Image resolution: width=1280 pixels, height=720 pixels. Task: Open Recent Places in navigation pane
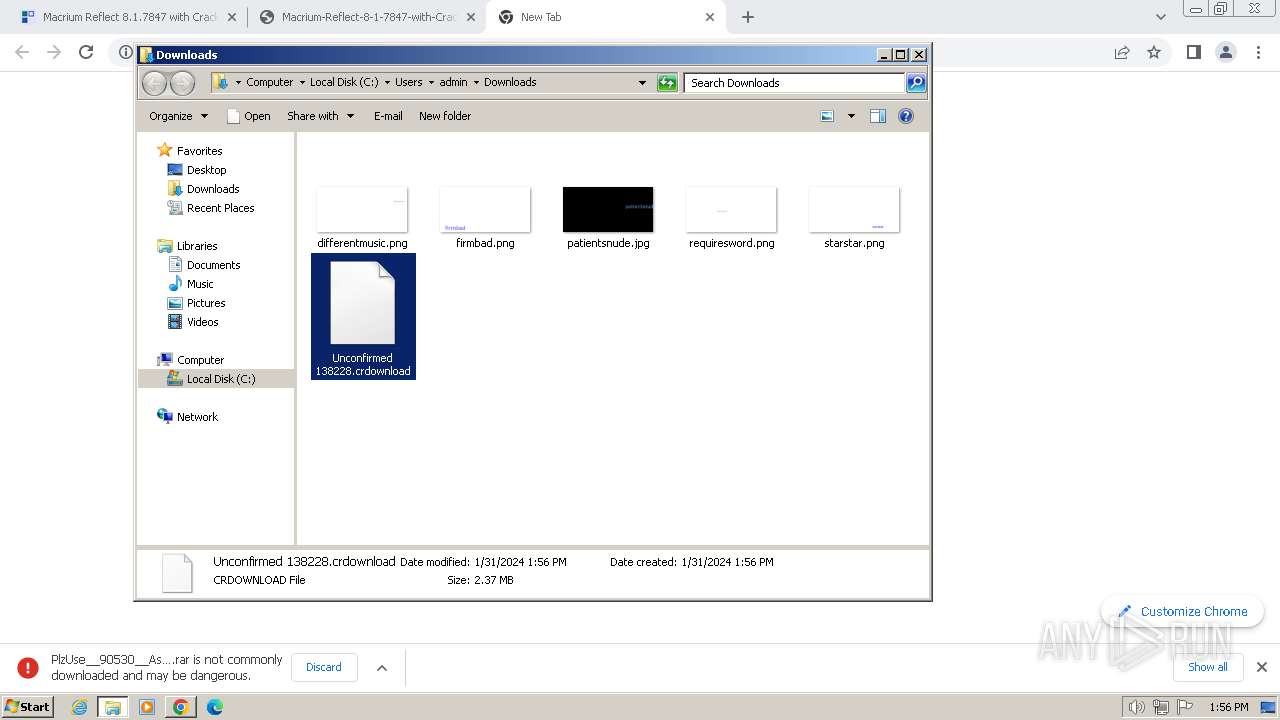click(x=211, y=208)
